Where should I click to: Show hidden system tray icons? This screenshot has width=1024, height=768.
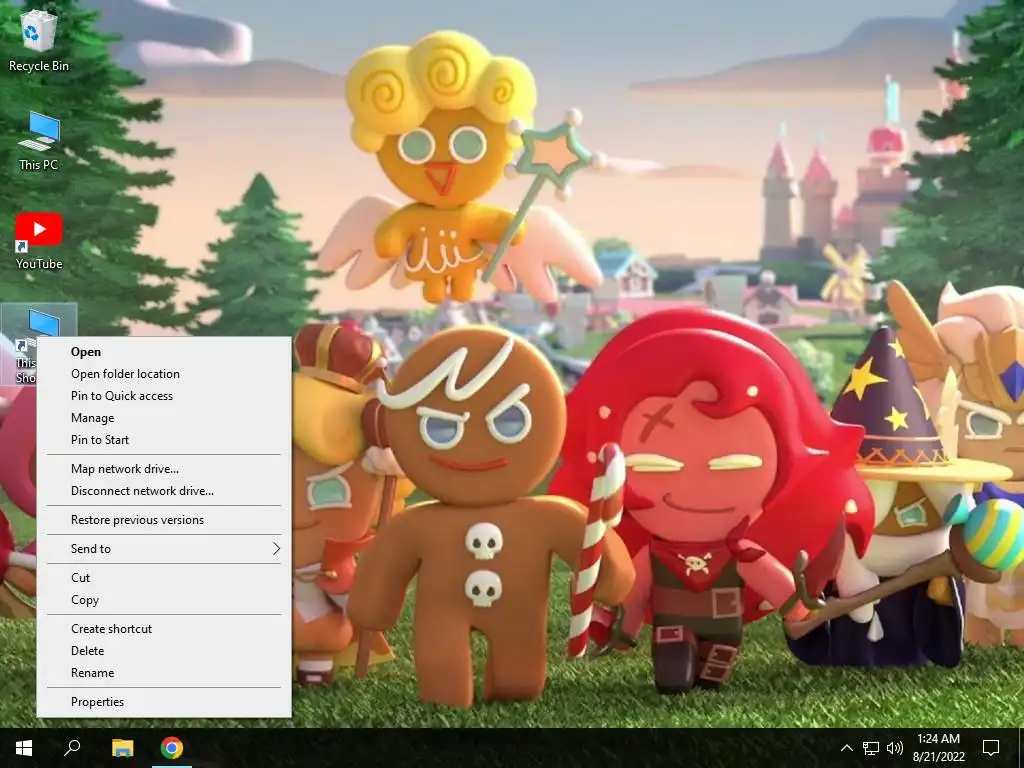(846, 748)
